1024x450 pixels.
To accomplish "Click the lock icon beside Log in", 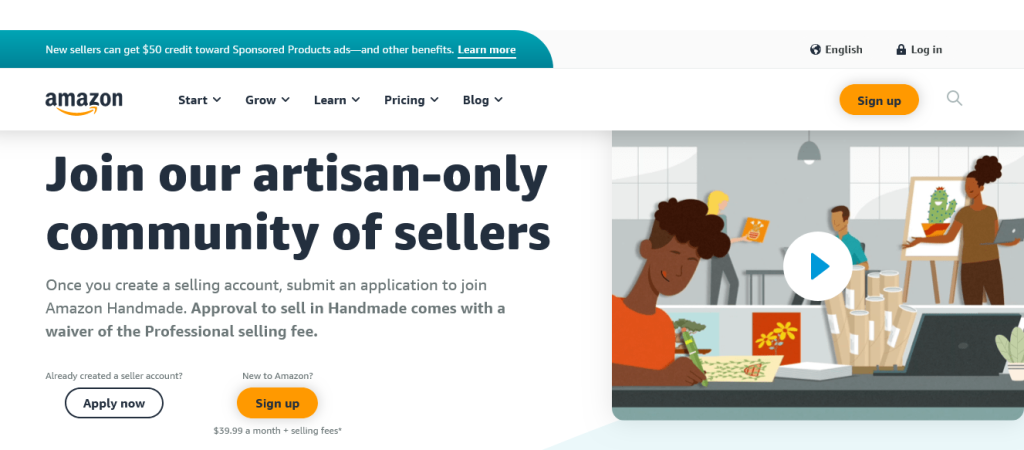I will coord(901,50).
